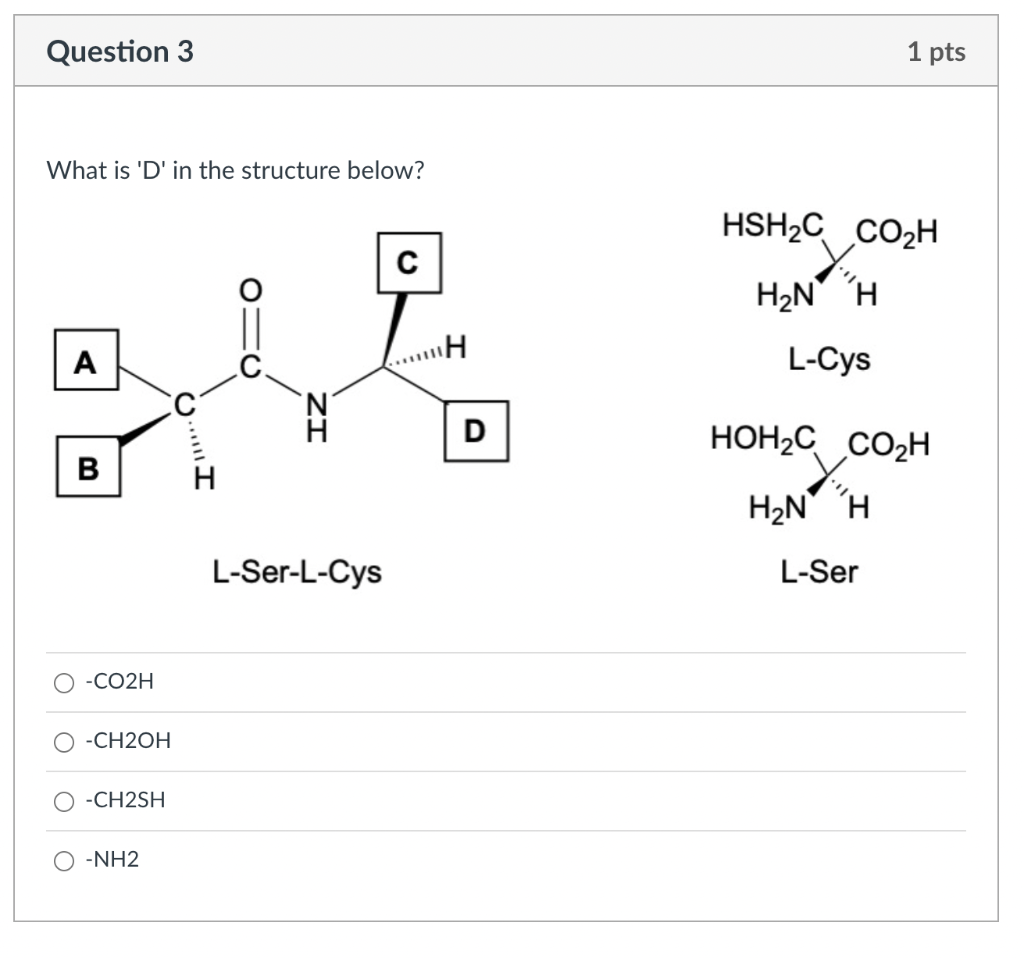The image size is (1024, 958).
Task: Click the carbonyl oxygen in the dipeptide structure
Action: point(250,290)
